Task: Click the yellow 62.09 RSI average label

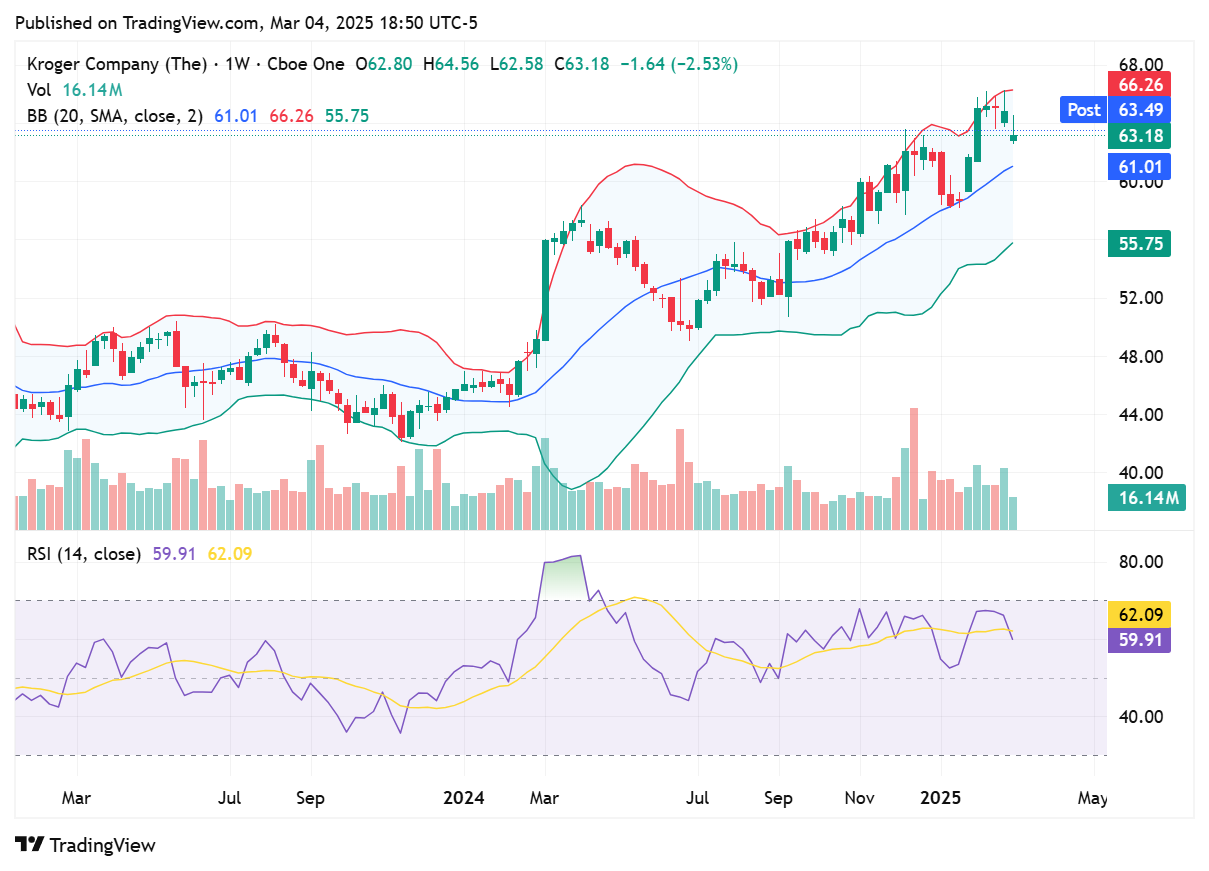Action: pos(1138,613)
